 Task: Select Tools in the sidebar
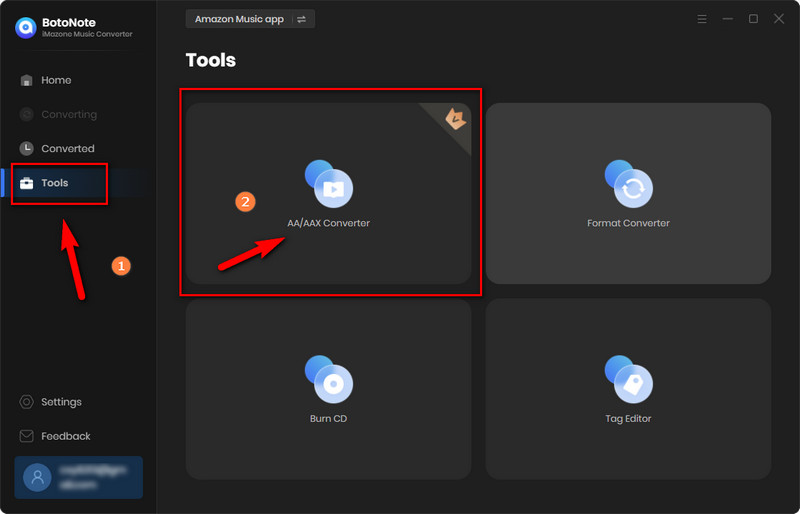(77, 183)
